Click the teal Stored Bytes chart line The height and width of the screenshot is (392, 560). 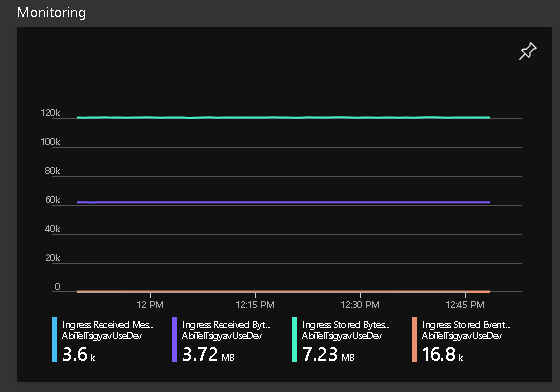[283, 117]
